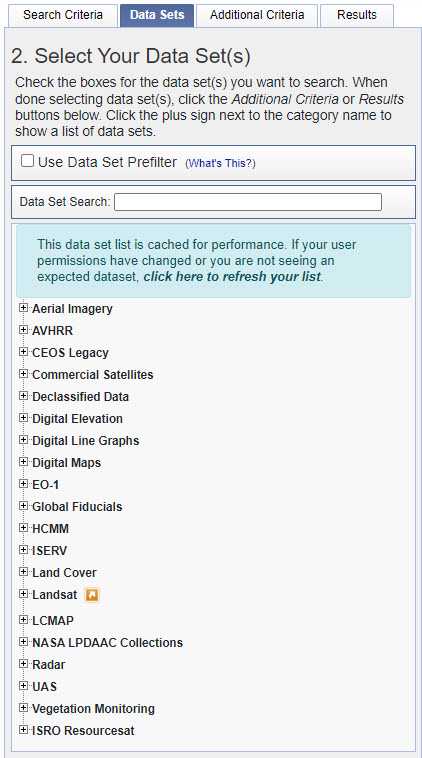Viewport: 422px width, 758px height.
Task: Click the What's This? link
Action: [220, 163]
